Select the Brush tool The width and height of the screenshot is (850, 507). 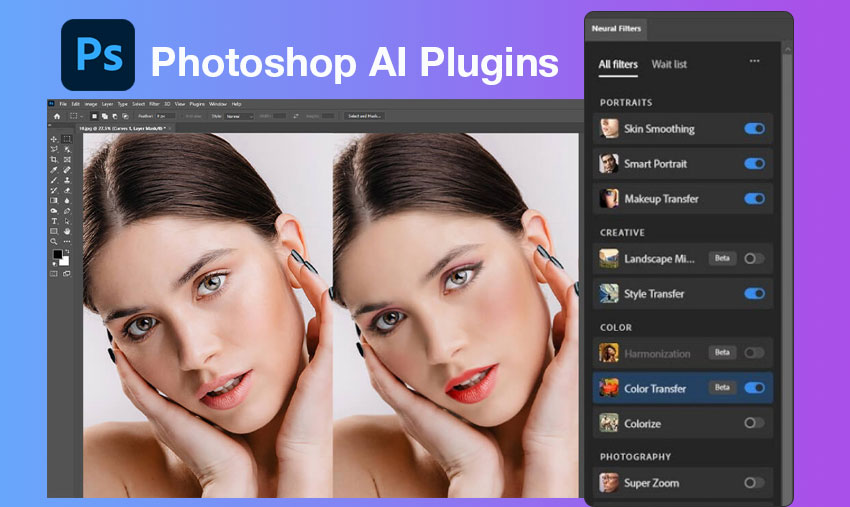[54, 180]
